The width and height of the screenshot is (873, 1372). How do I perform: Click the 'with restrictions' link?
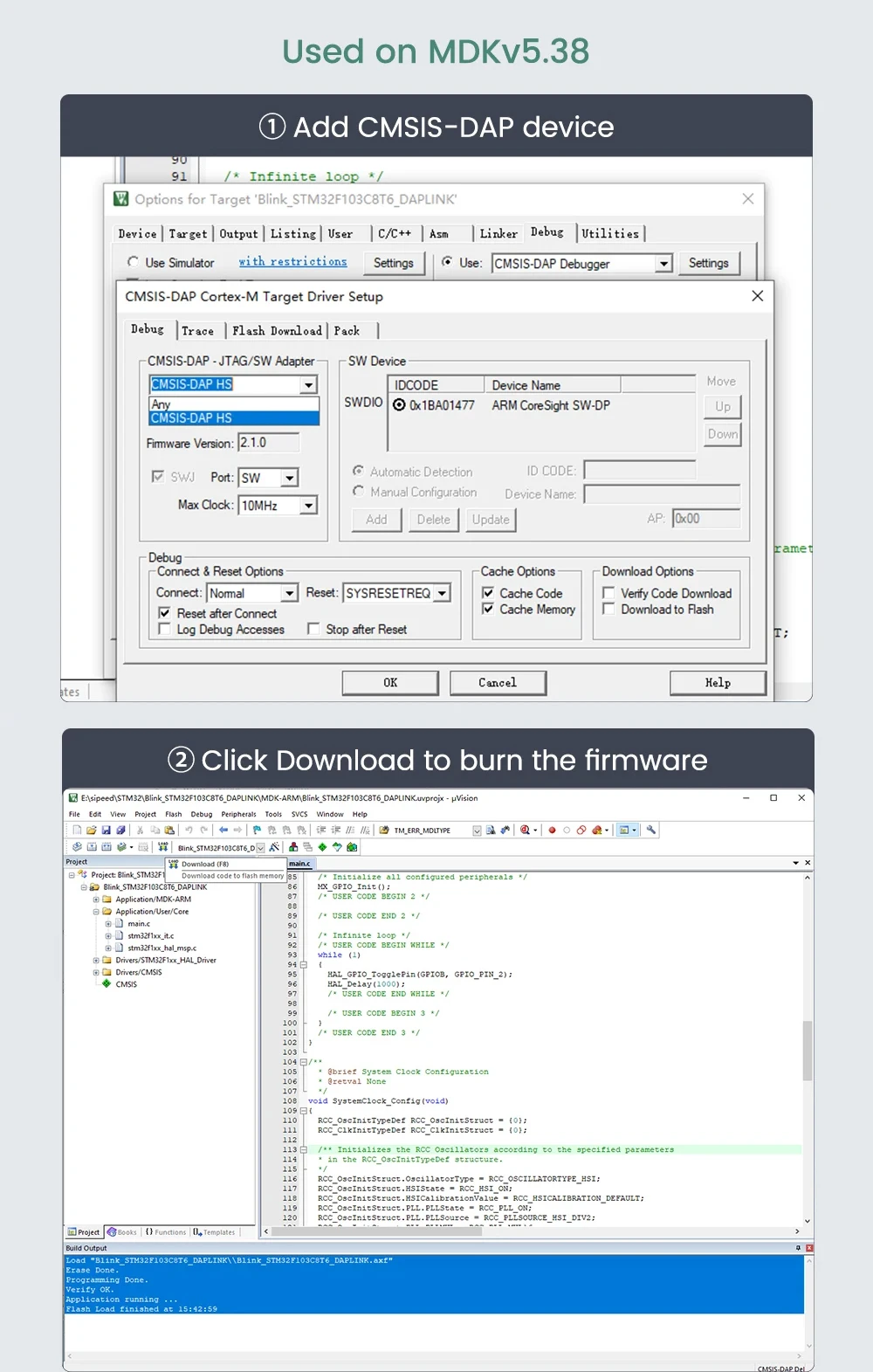(292, 261)
